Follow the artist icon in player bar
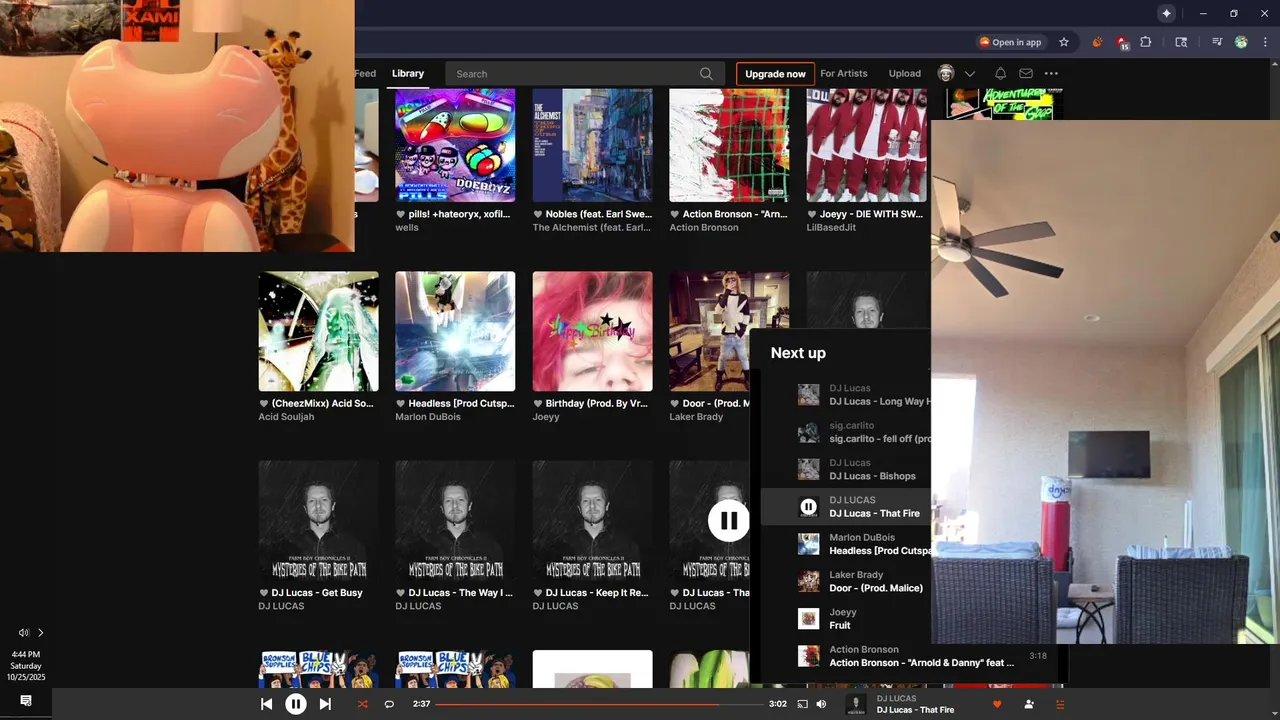The image size is (1280, 720). (x=1029, y=704)
